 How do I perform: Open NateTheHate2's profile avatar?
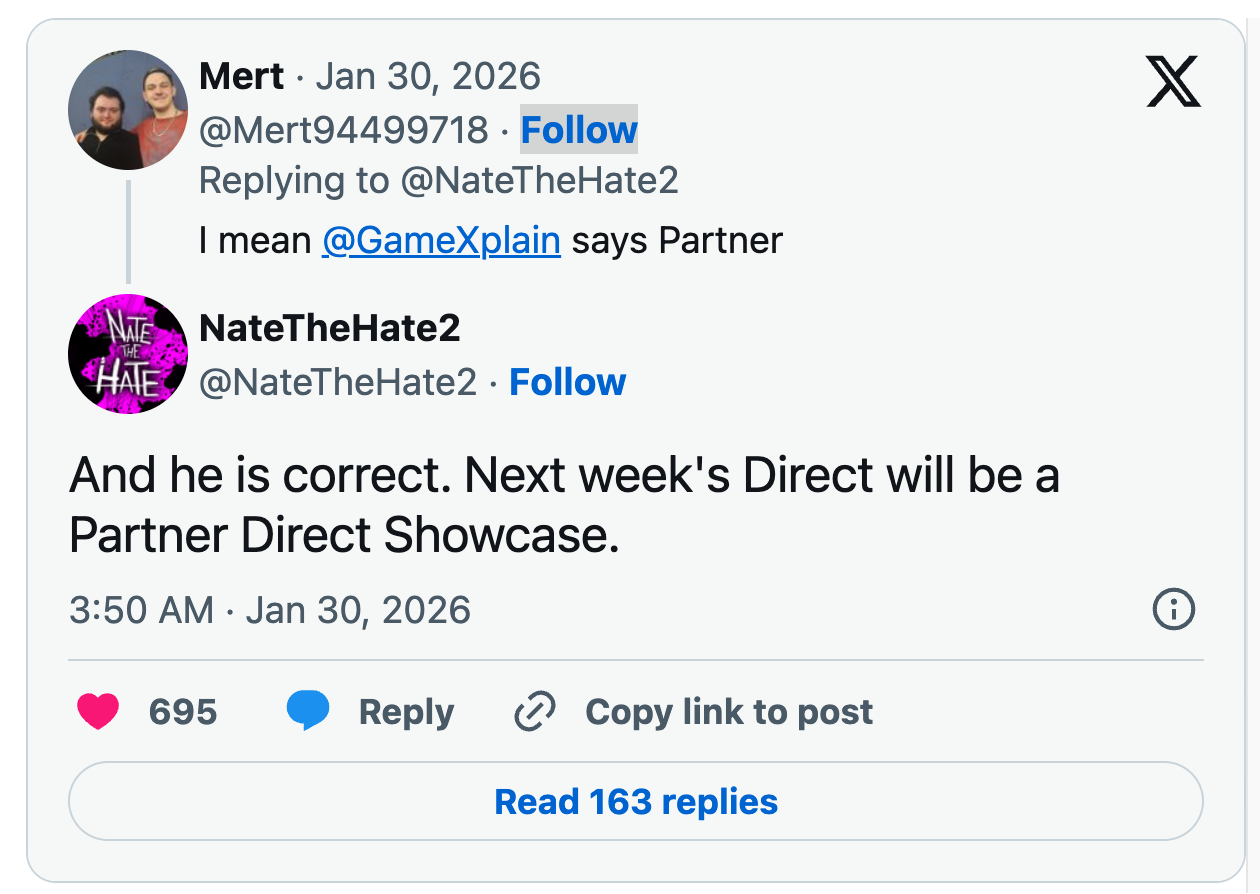click(128, 354)
